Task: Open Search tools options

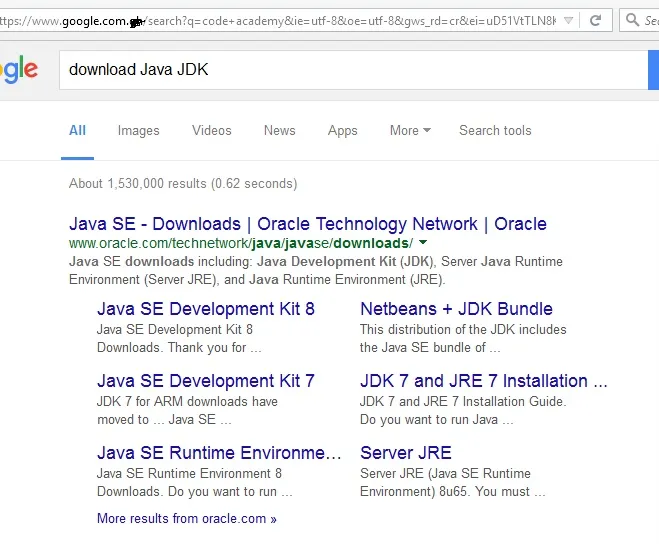Action: tap(495, 130)
